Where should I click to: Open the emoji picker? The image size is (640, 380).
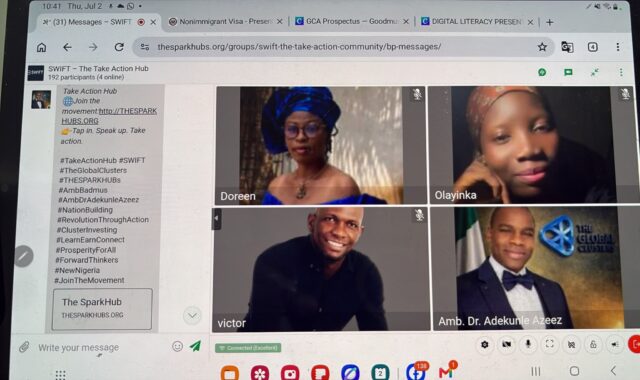coord(177,347)
